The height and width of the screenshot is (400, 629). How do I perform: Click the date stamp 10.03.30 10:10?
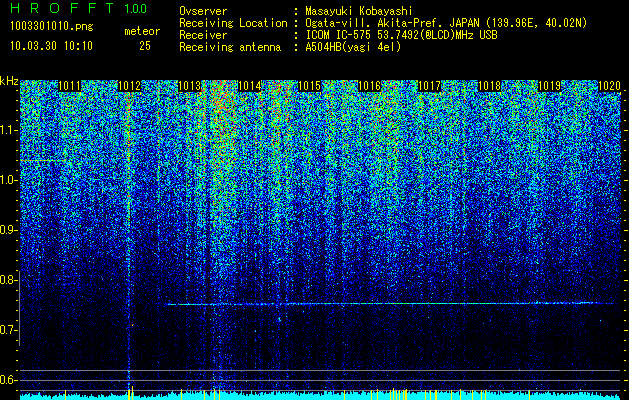(x=51, y=46)
